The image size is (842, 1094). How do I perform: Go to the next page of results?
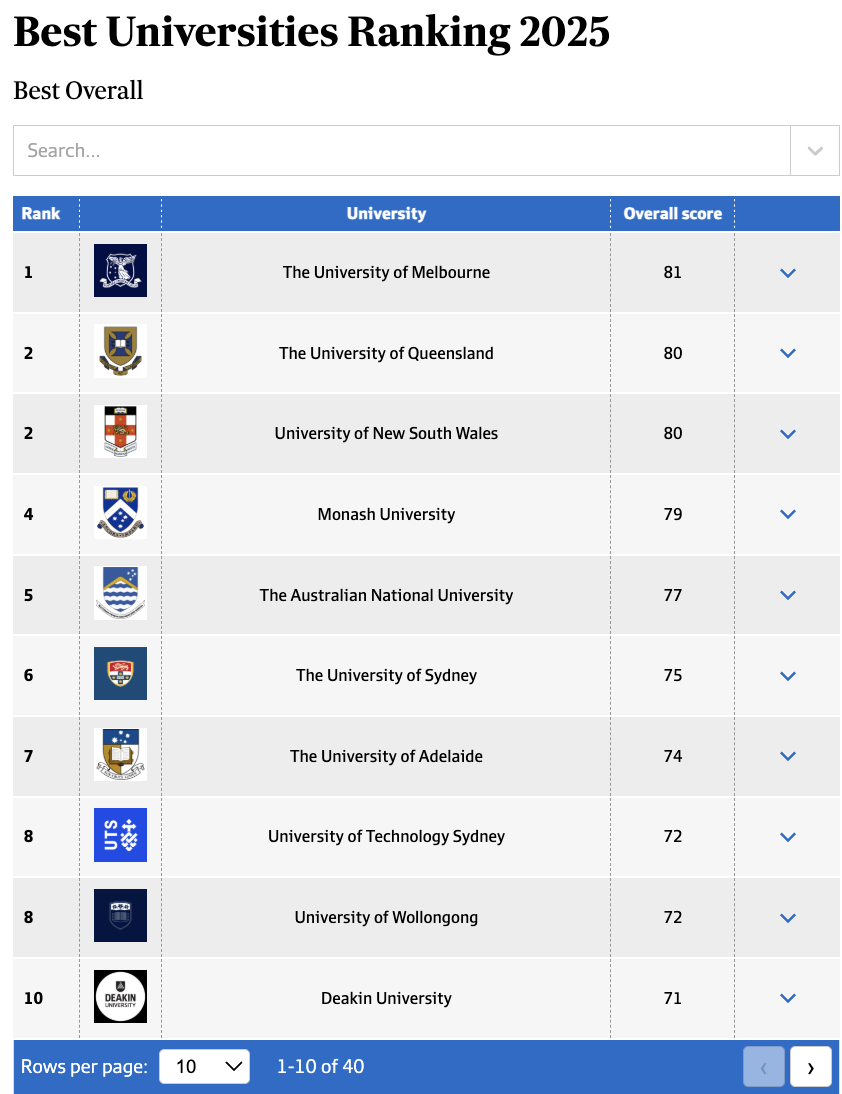tap(810, 1067)
